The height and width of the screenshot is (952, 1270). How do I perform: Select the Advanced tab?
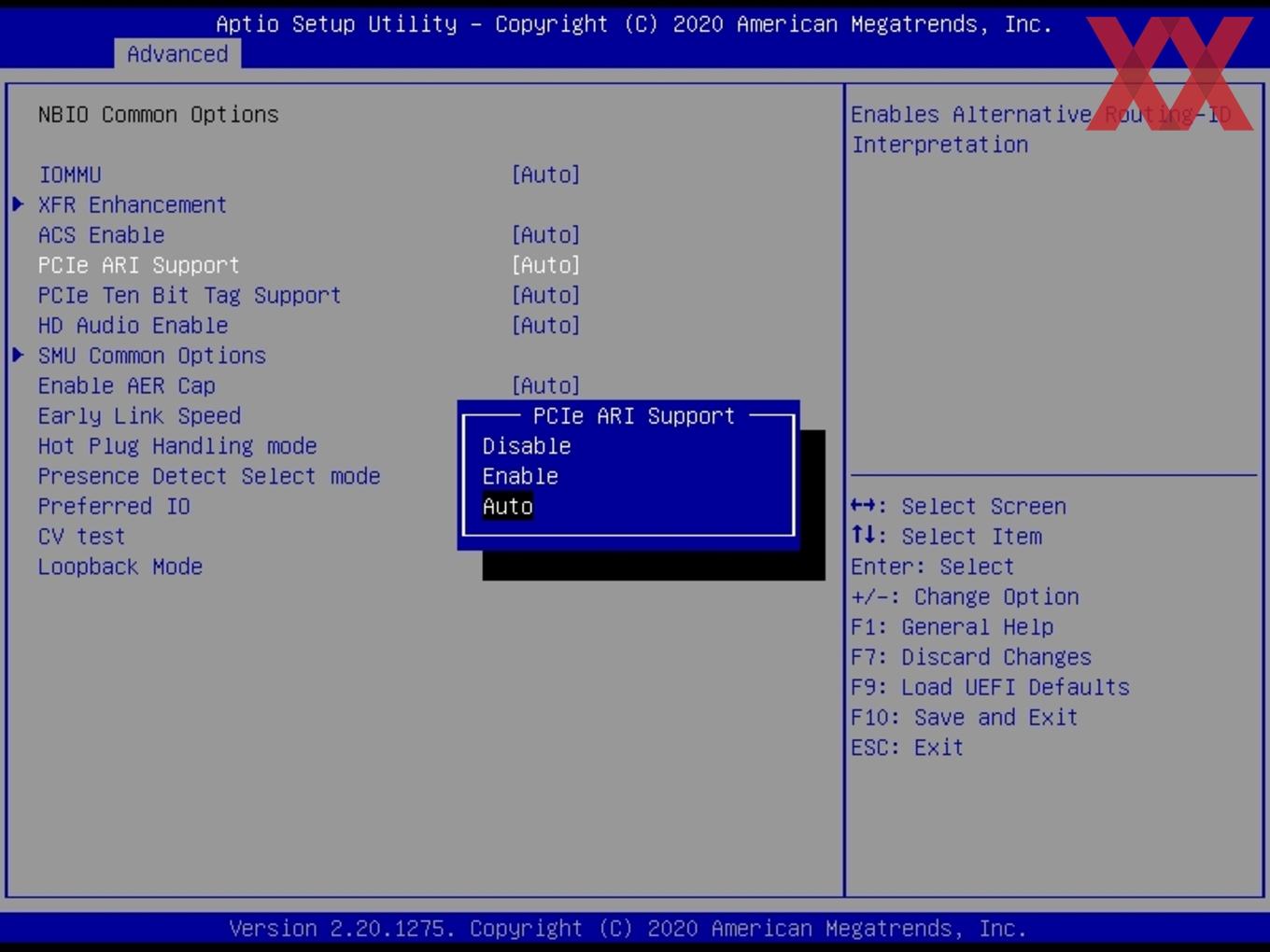(x=177, y=54)
